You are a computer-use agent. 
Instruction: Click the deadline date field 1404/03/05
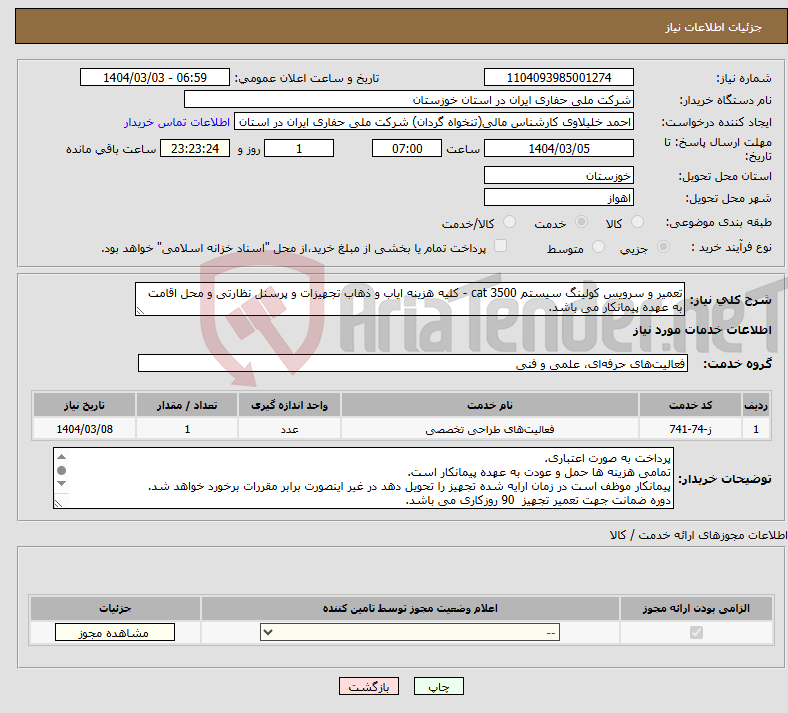coord(558,148)
